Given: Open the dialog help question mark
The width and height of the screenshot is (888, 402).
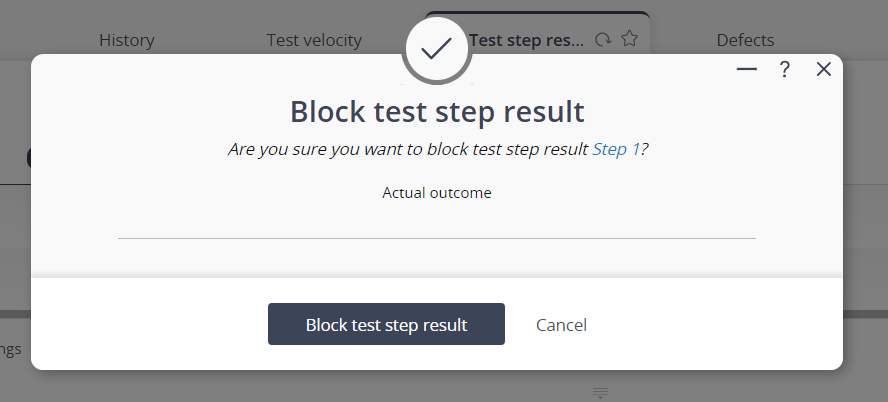Looking at the screenshot, I should (x=785, y=69).
